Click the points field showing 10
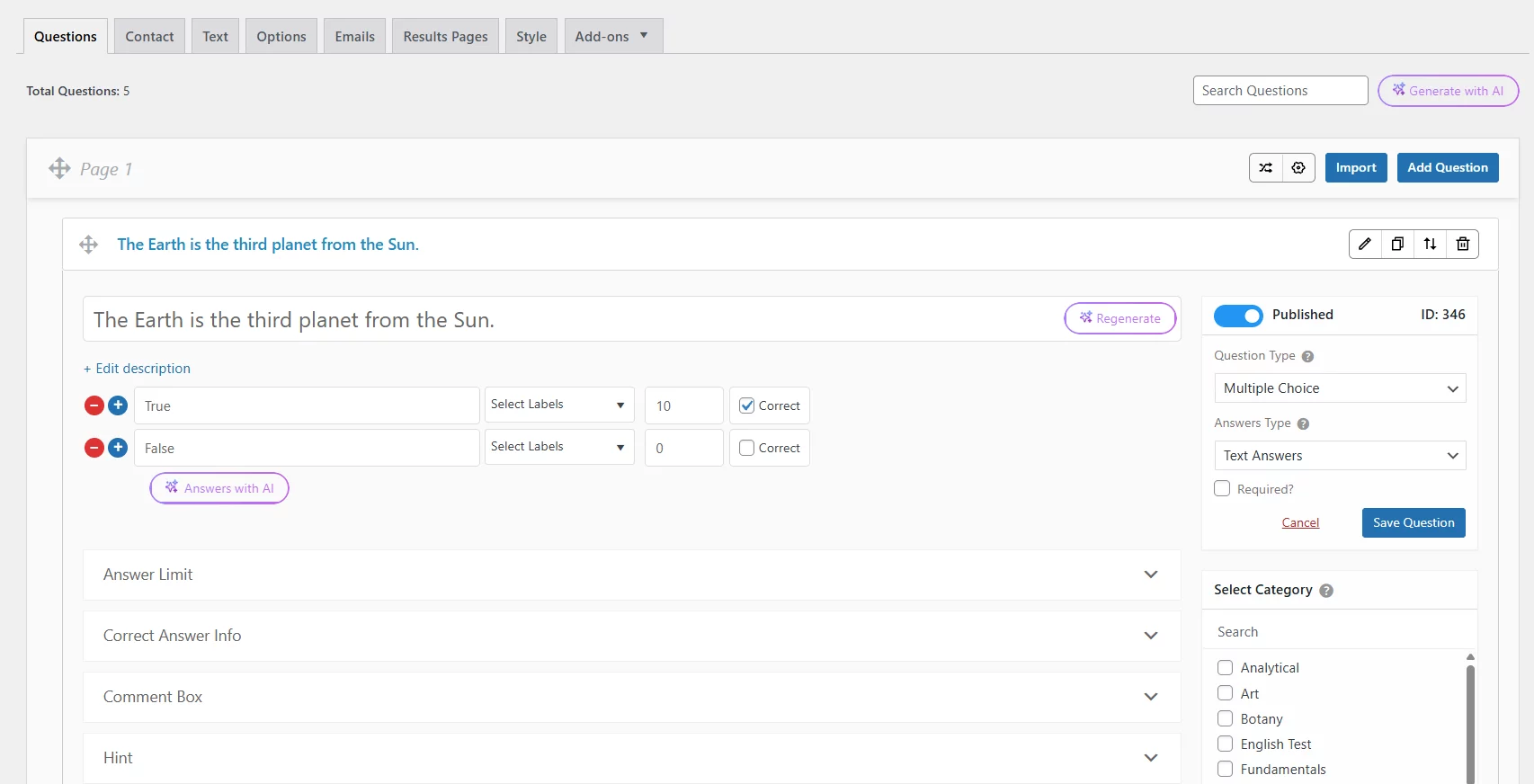The height and width of the screenshot is (784, 1534). click(684, 405)
